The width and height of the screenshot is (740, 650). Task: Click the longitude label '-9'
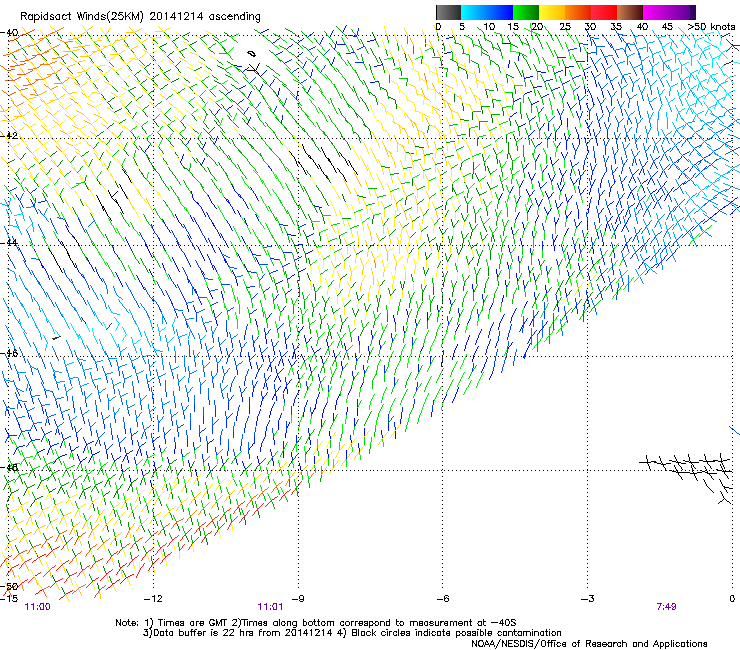(298, 598)
